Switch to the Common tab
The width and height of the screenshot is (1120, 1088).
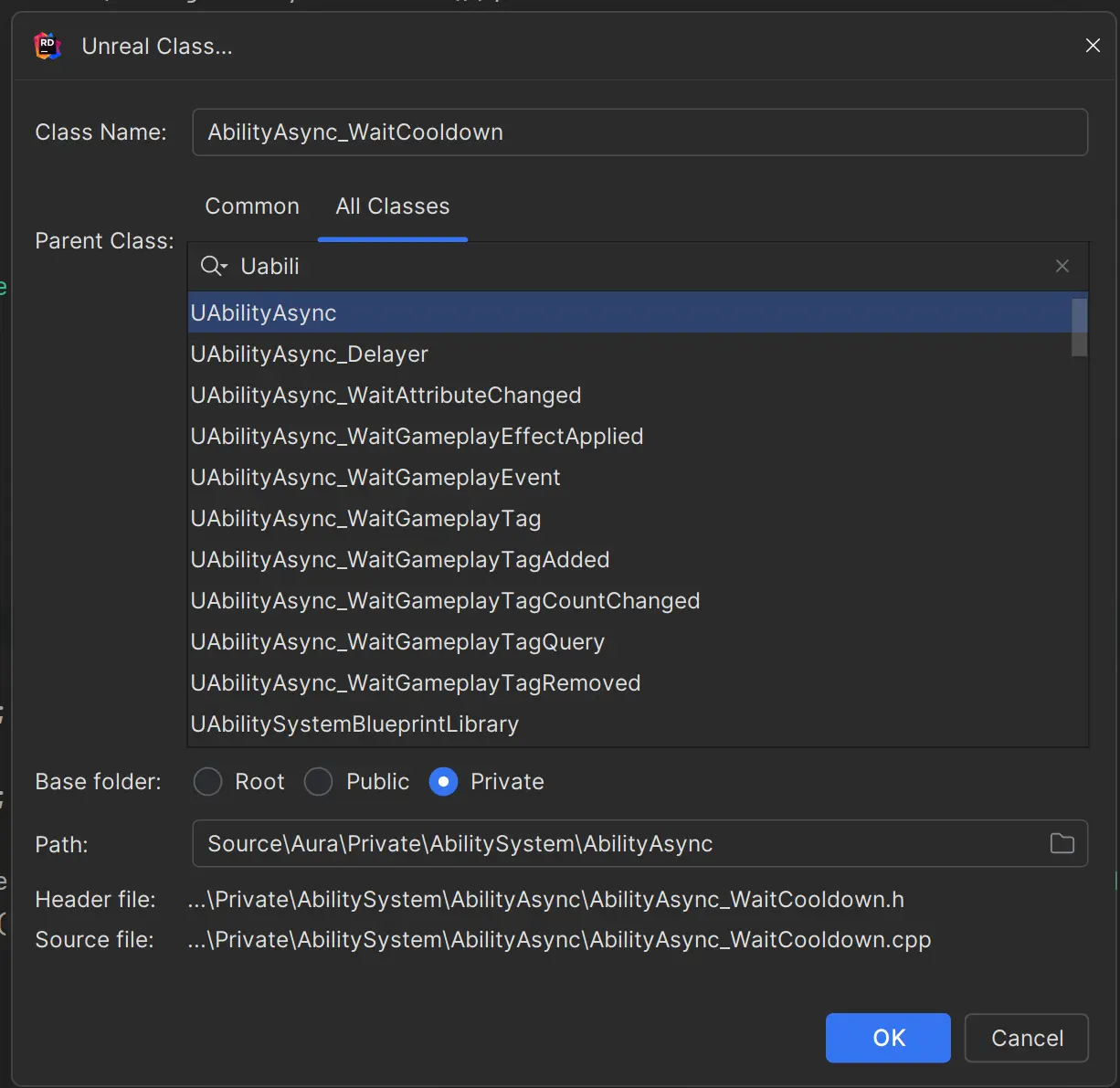(252, 206)
